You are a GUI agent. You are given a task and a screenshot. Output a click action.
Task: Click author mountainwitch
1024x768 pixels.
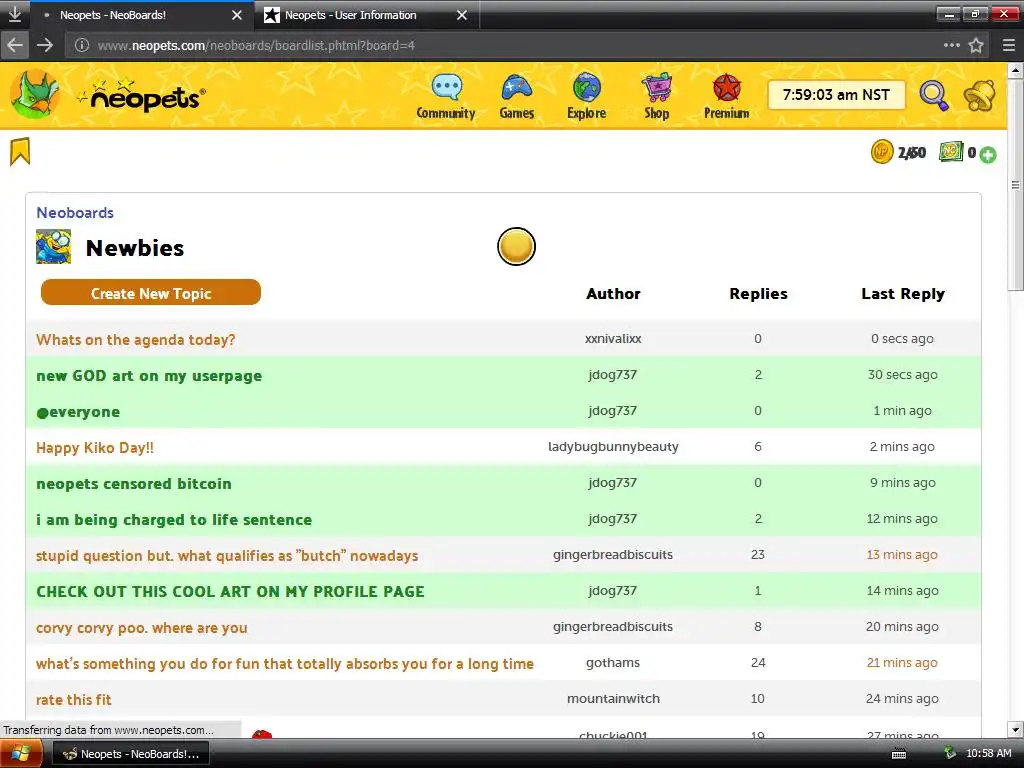pyautogui.click(x=613, y=698)
